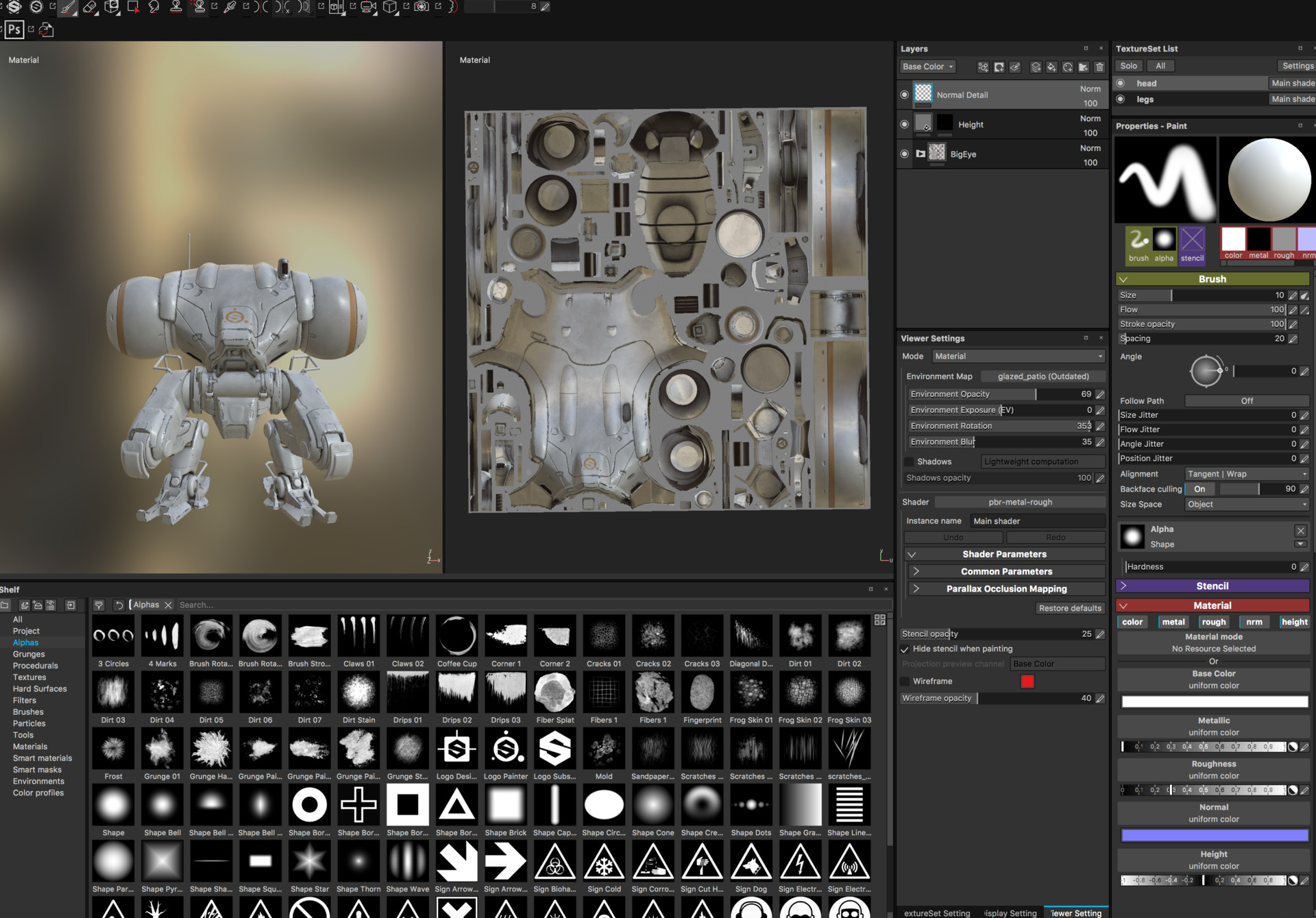The image size is (1316, 918).
Task: Uncheck Hide stencil when painting
Action: click(905, 649)
